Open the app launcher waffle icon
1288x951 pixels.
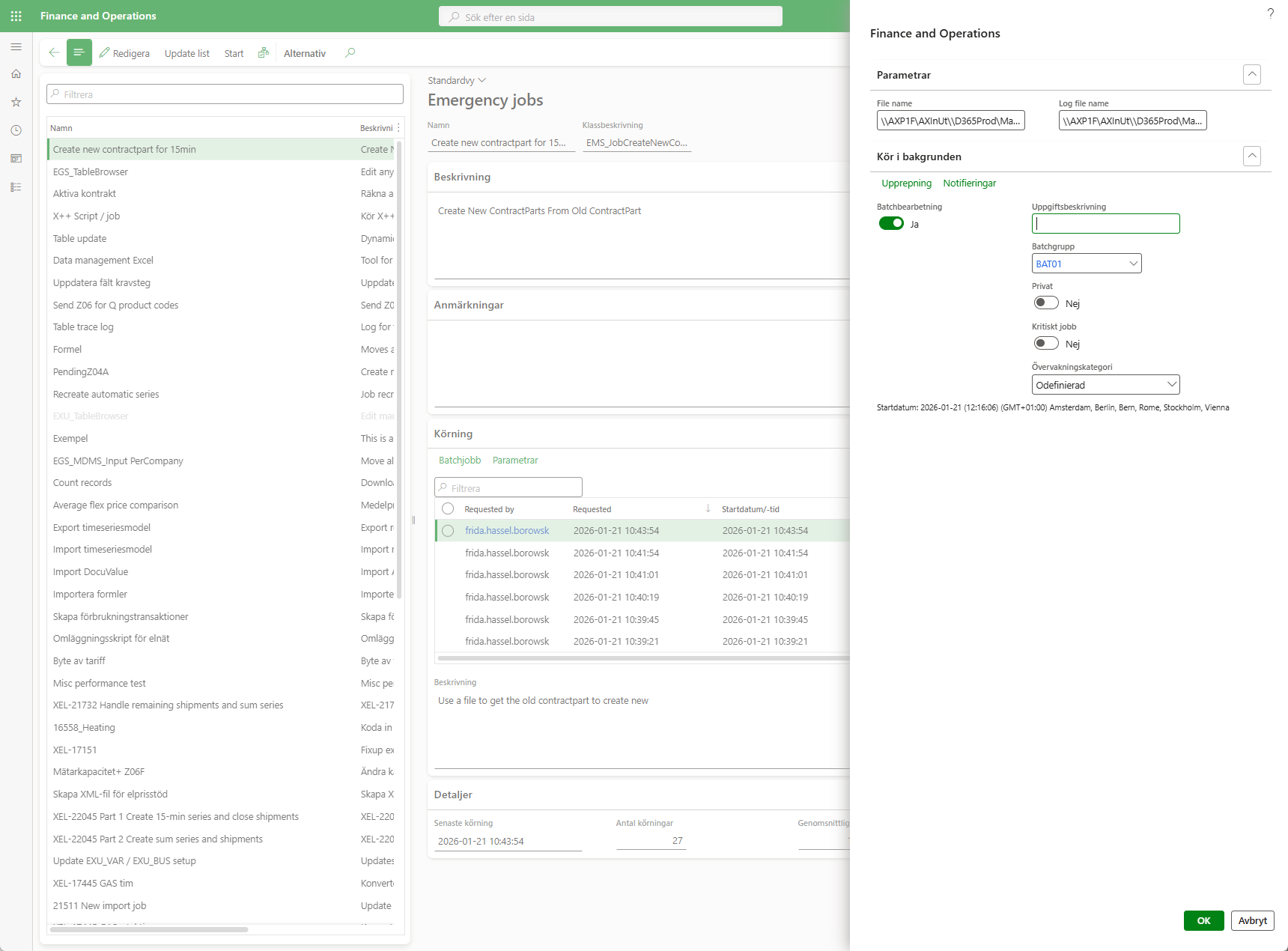coord(16,16)
